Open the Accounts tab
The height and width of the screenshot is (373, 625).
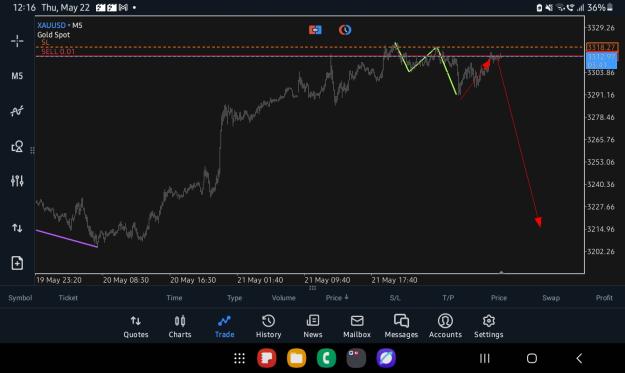point(445,327)
